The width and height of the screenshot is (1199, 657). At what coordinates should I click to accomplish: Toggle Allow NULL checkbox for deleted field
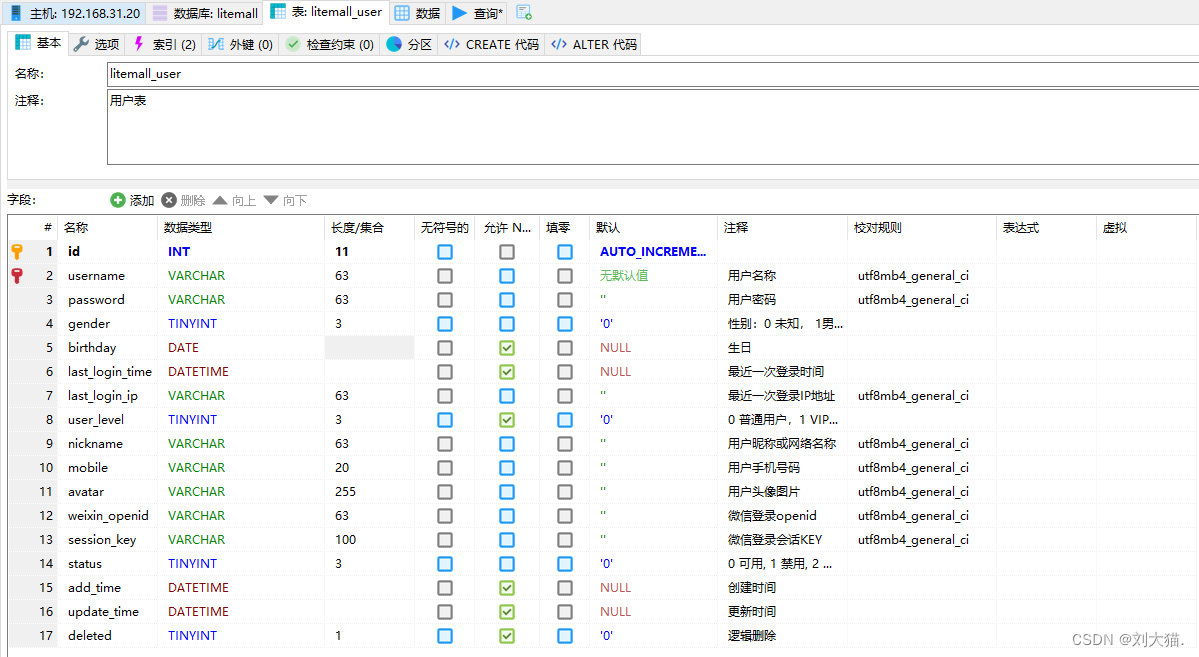pyautogui.click(x=506, y=636)
